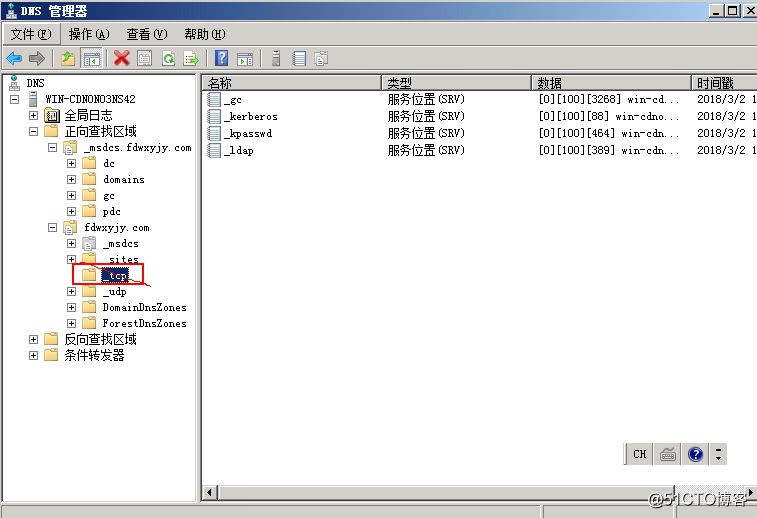
Task: Click the new server toolbar icon
Action: pos(276,59)
